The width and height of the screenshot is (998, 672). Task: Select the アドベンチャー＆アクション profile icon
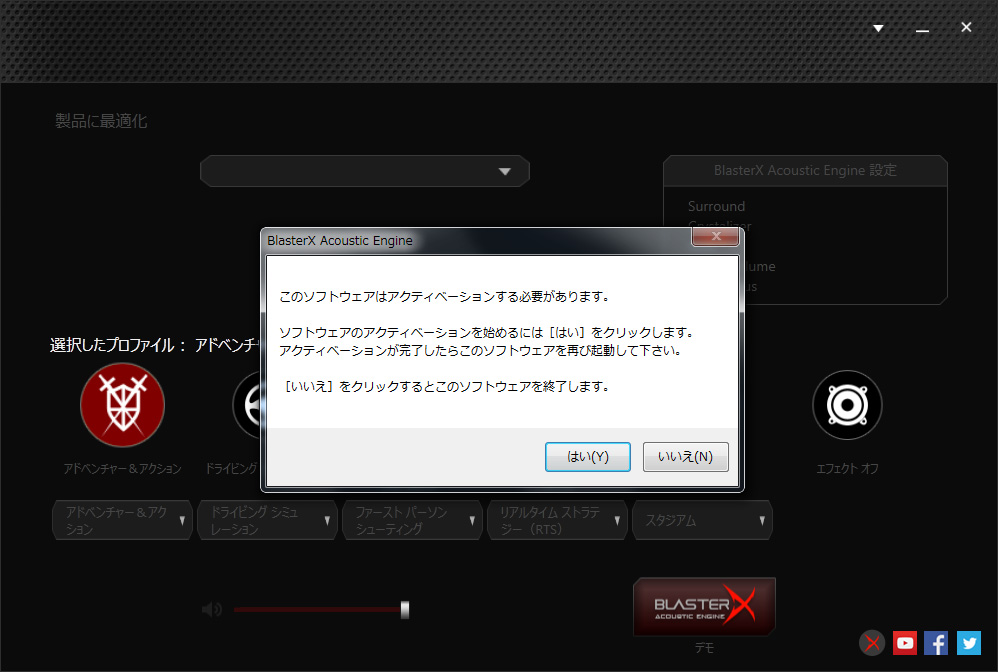click(x=122, y=405)
